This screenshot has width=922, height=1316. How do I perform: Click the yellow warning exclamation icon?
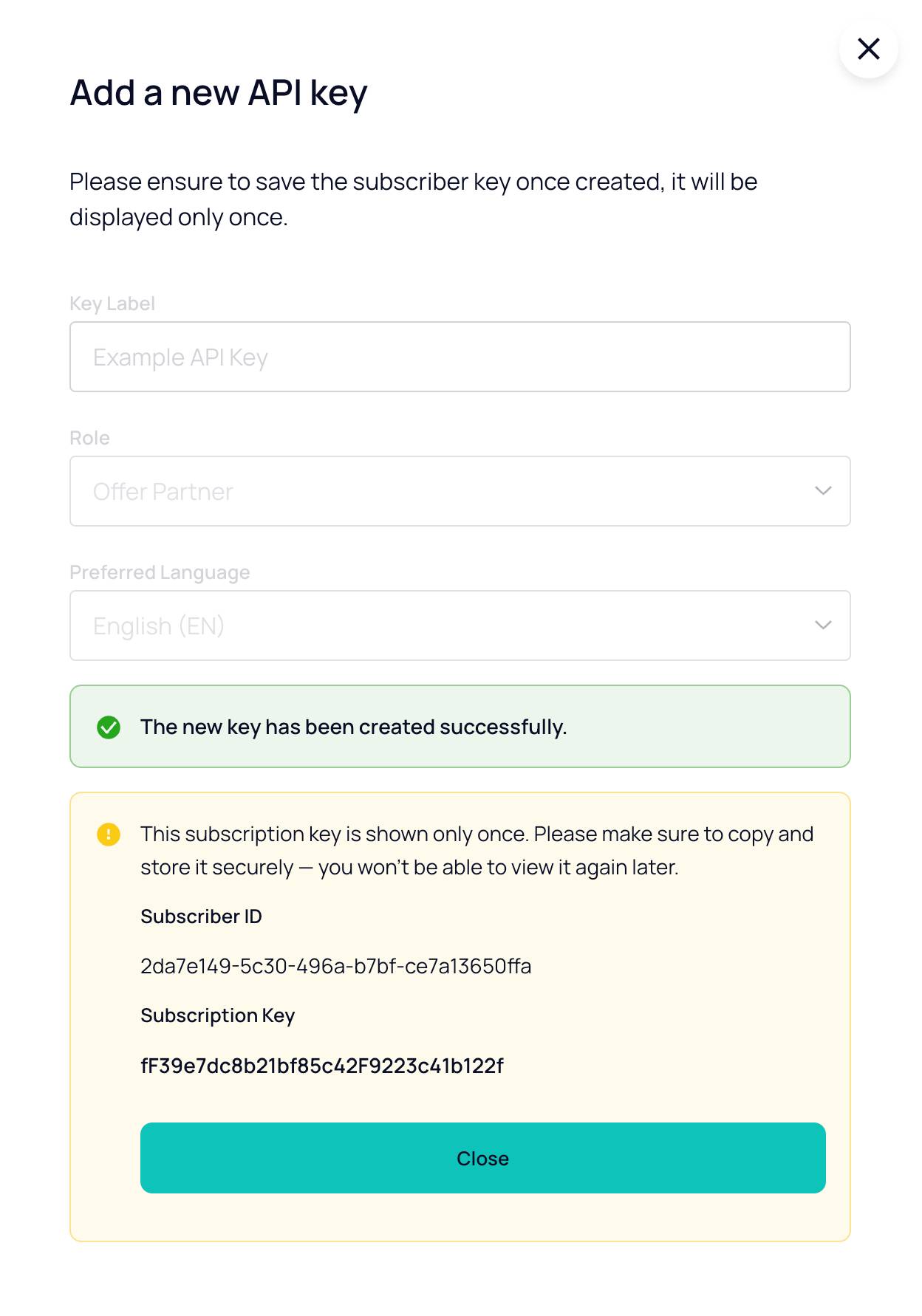click(109, 835)
